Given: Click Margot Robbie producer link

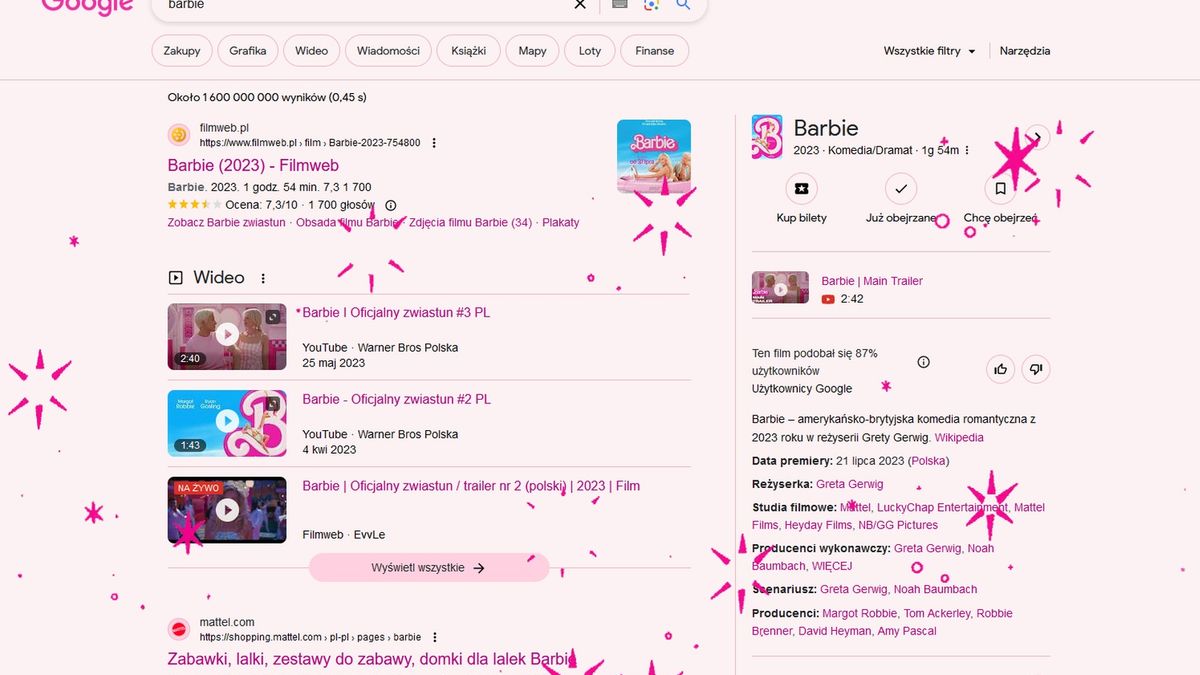Looking at the screenshot, I should (859, 614).
